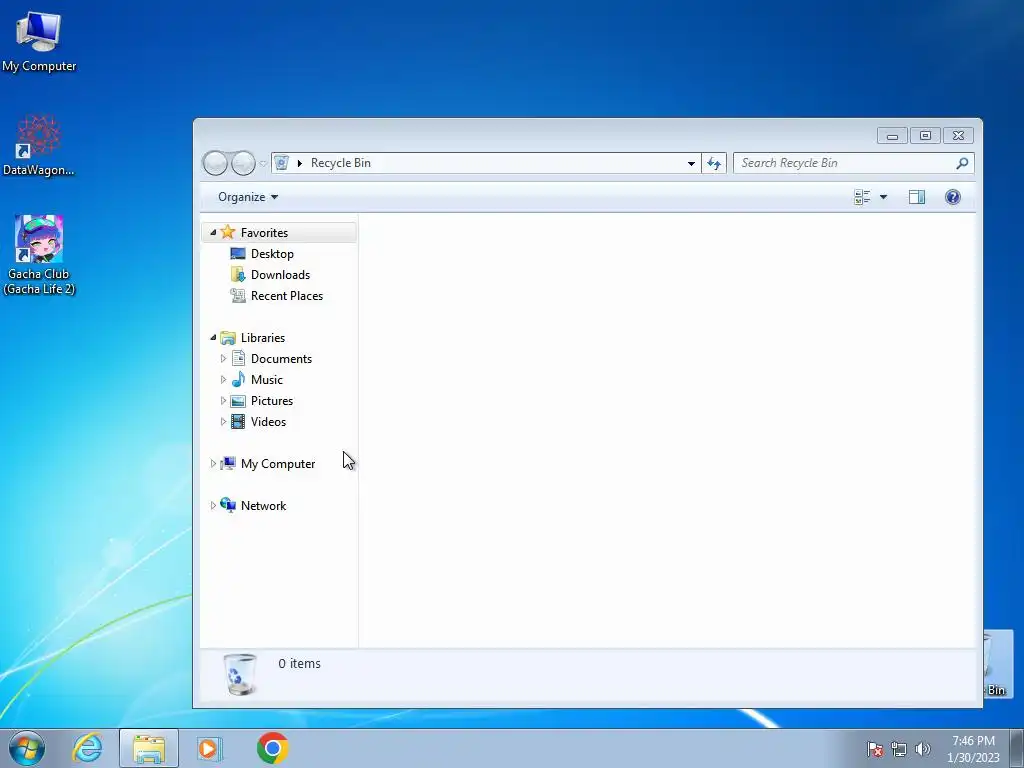Maximize the Recycle Bin window
The width and height of the screenshot is (1024, 768).
coord(925,136)
